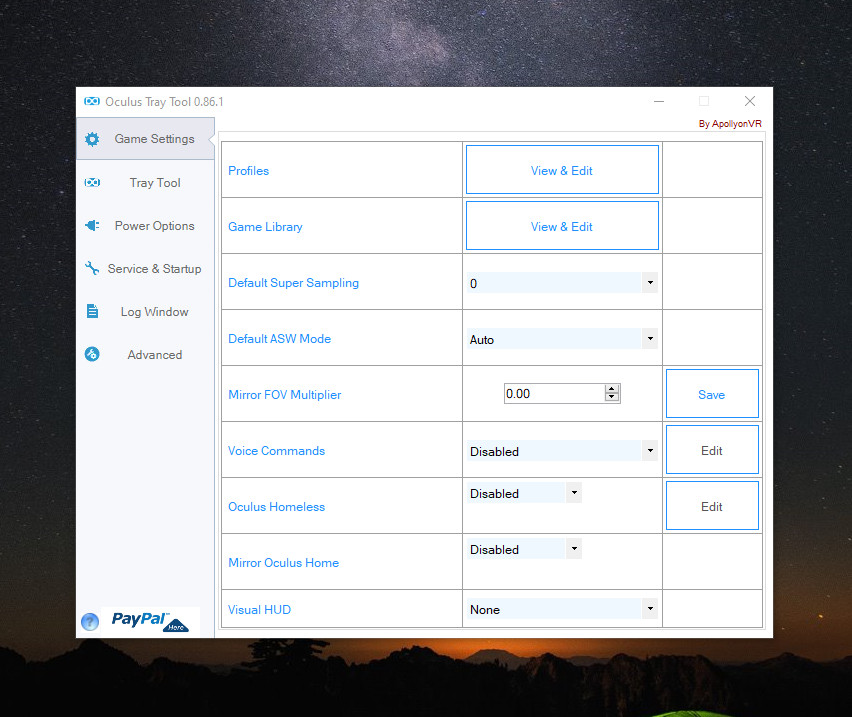Click the Voice Commands label
Image resolution: width=852 pixels, height=717 pixels.
[277, 450]
